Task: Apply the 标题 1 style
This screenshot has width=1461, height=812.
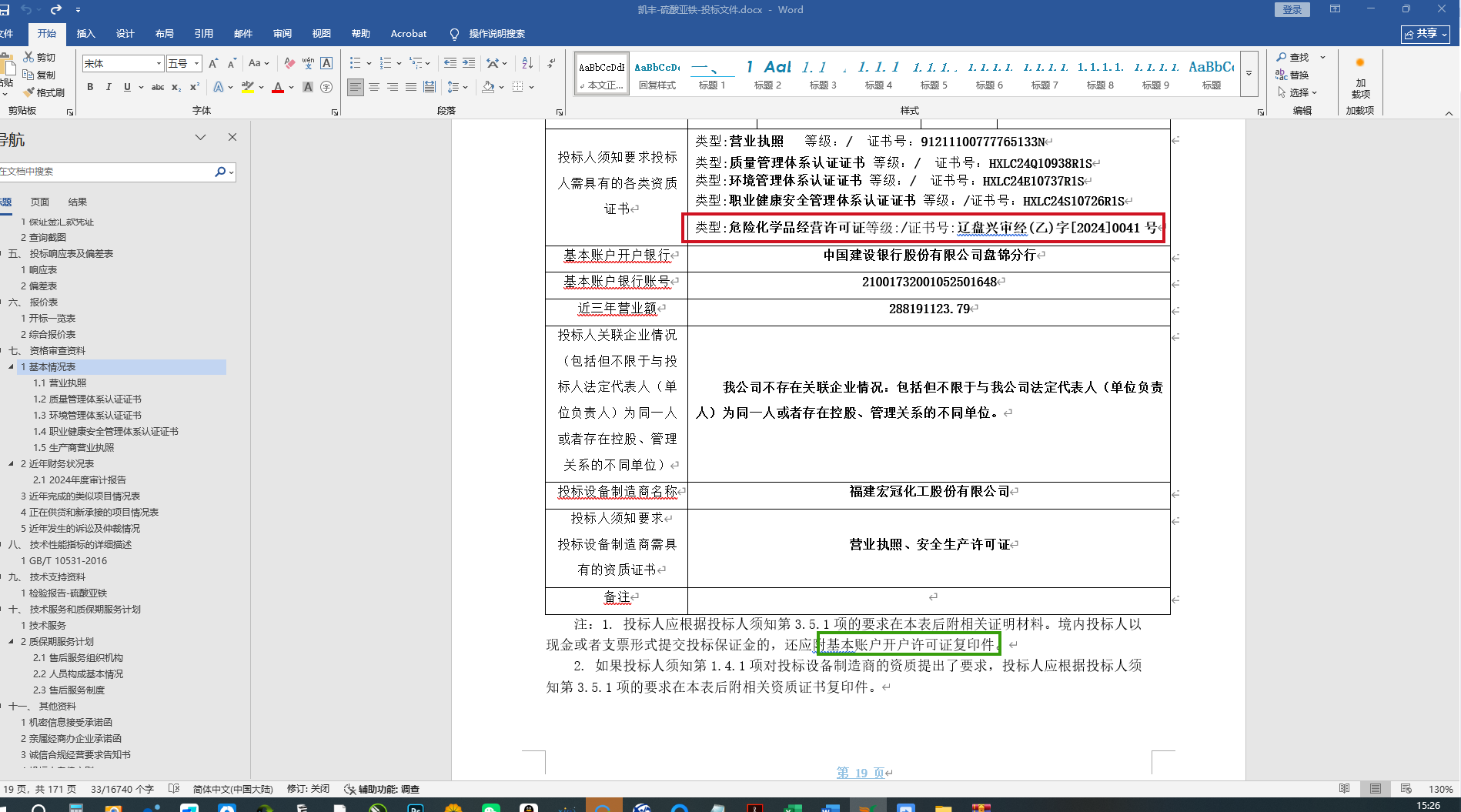Action: [x=712, y=74]
